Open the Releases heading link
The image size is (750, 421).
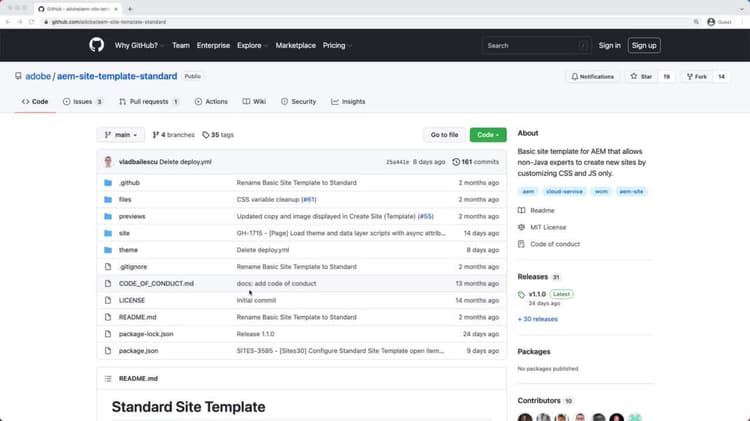tap(539, 277)
